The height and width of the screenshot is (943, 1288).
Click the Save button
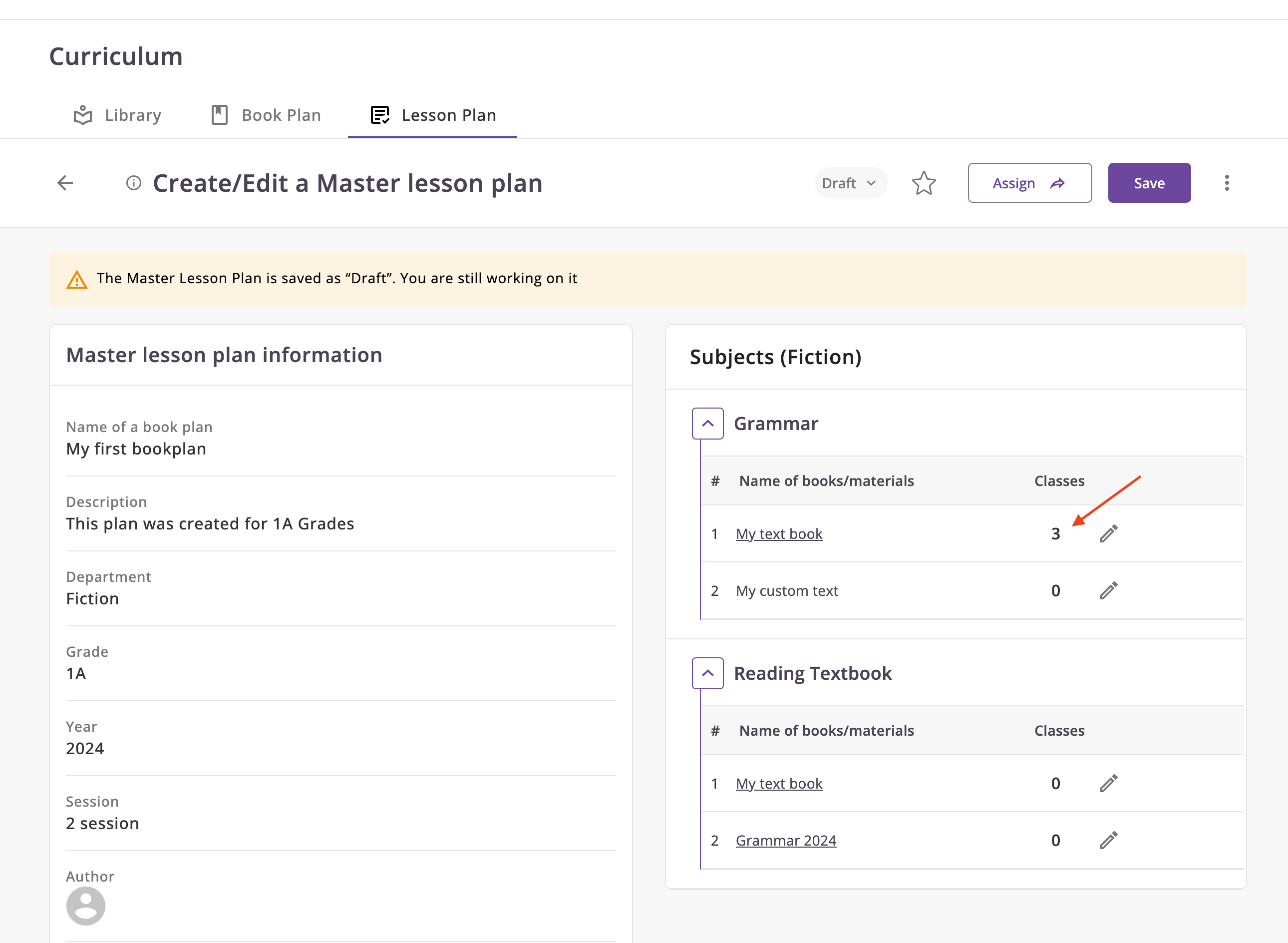click(1149, 183)
